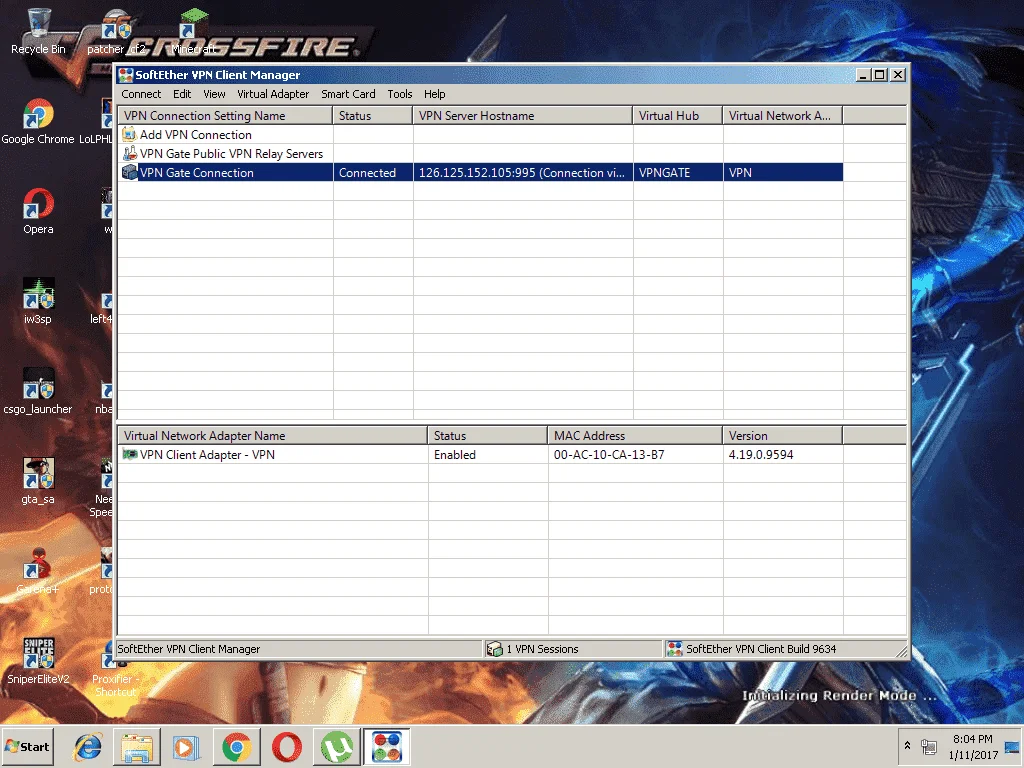1024x768 pixels.
Task: Click the Add VPN Connection icon
Action: (129, 135)
